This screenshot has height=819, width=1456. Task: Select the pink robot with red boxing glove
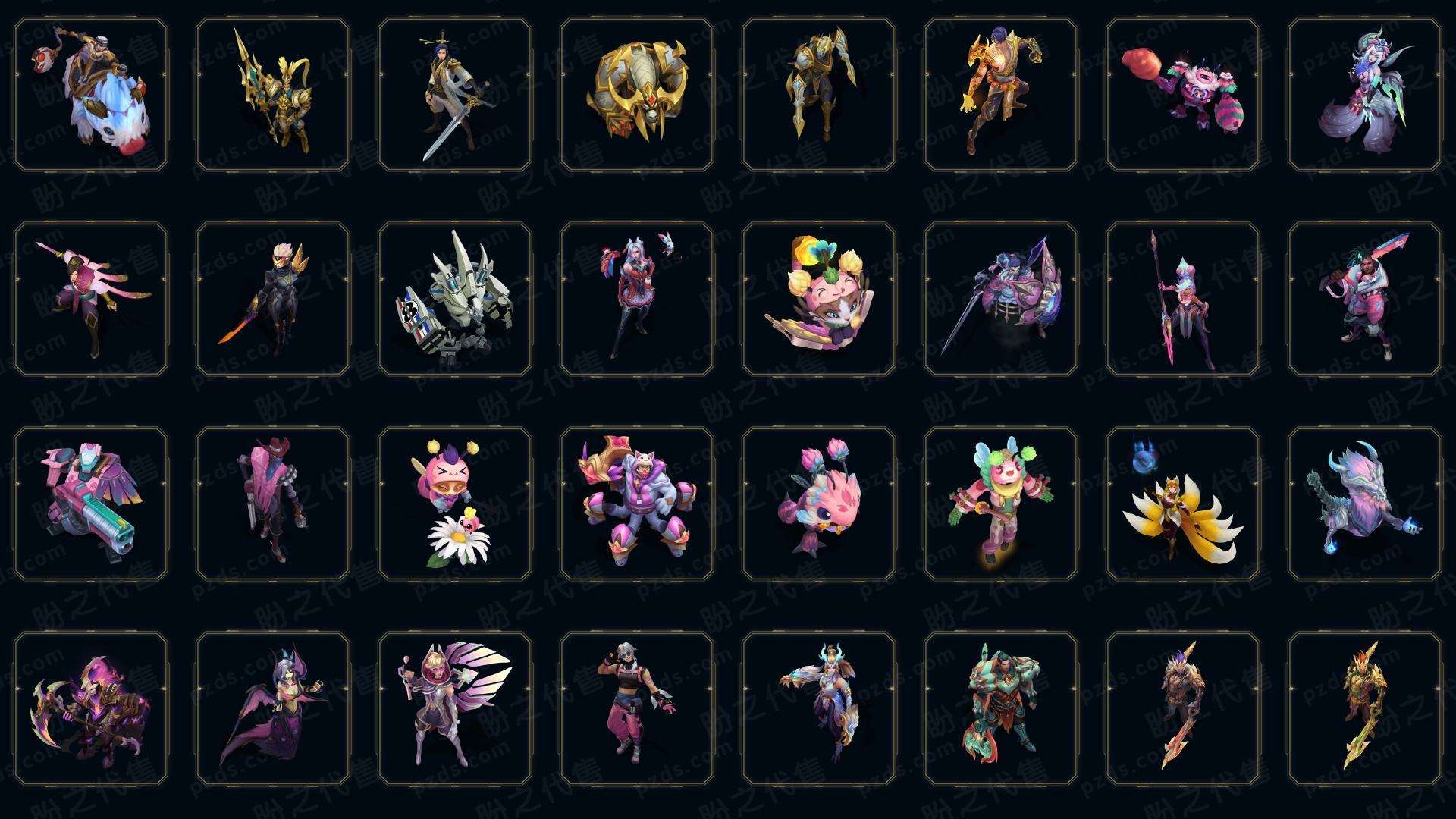(x=1183, y=95)
